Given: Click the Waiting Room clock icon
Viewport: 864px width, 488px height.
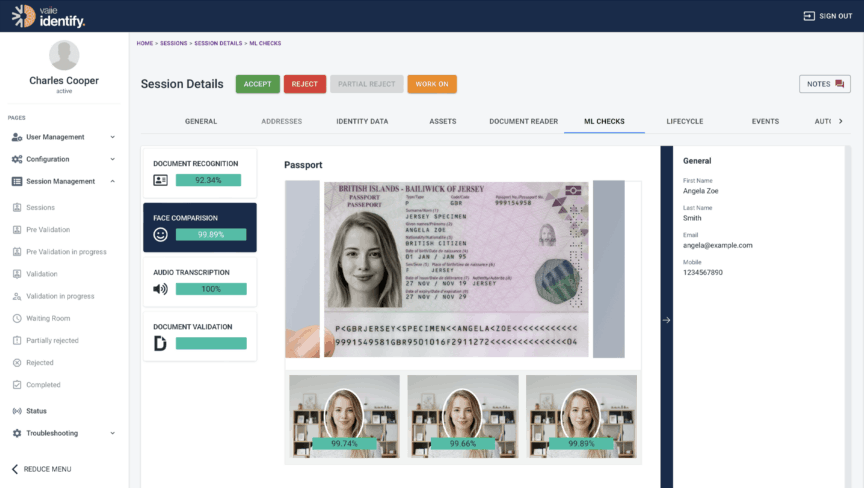Looking at the screenshot, I should point(17,318).
